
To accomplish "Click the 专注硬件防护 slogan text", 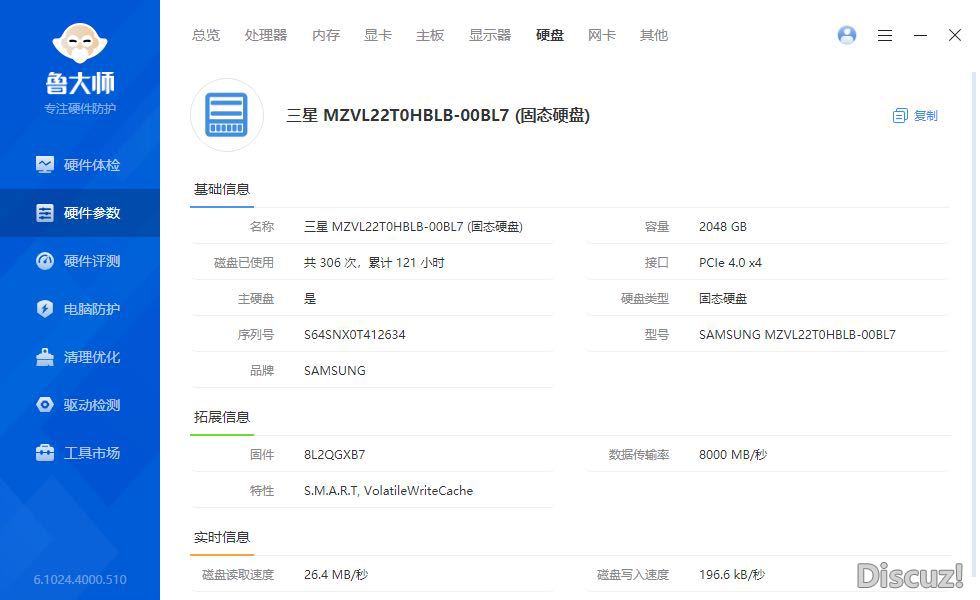I will click(x=80, y=109).
